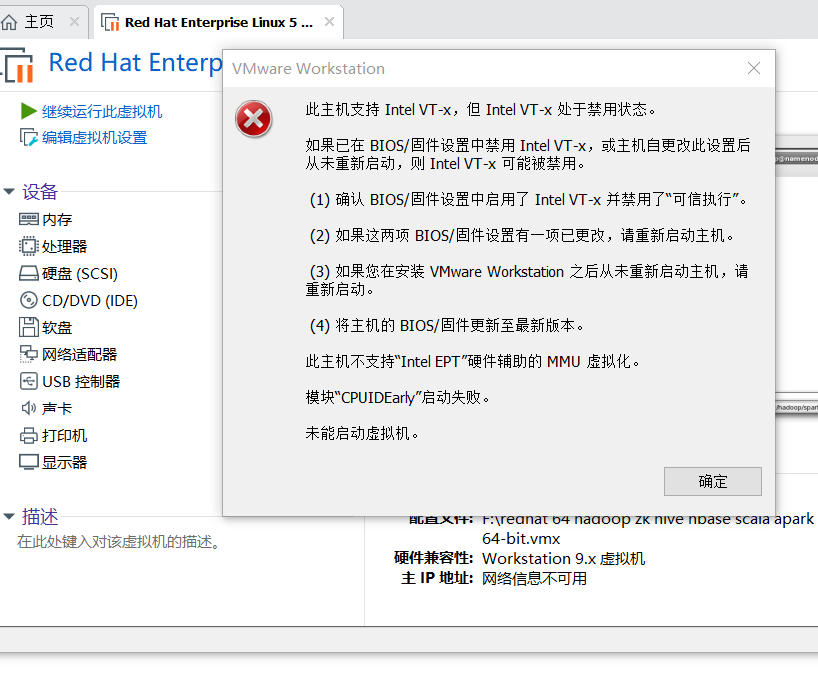
Task: Collapse the 描述 section
Action: (9, 516)
